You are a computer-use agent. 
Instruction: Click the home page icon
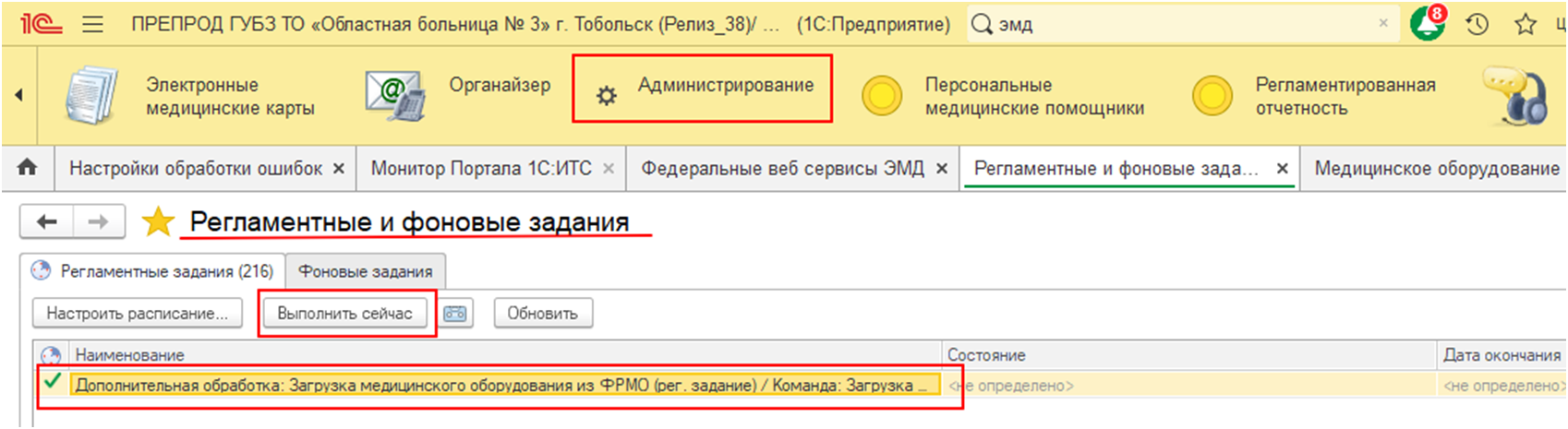coord(28,168)
